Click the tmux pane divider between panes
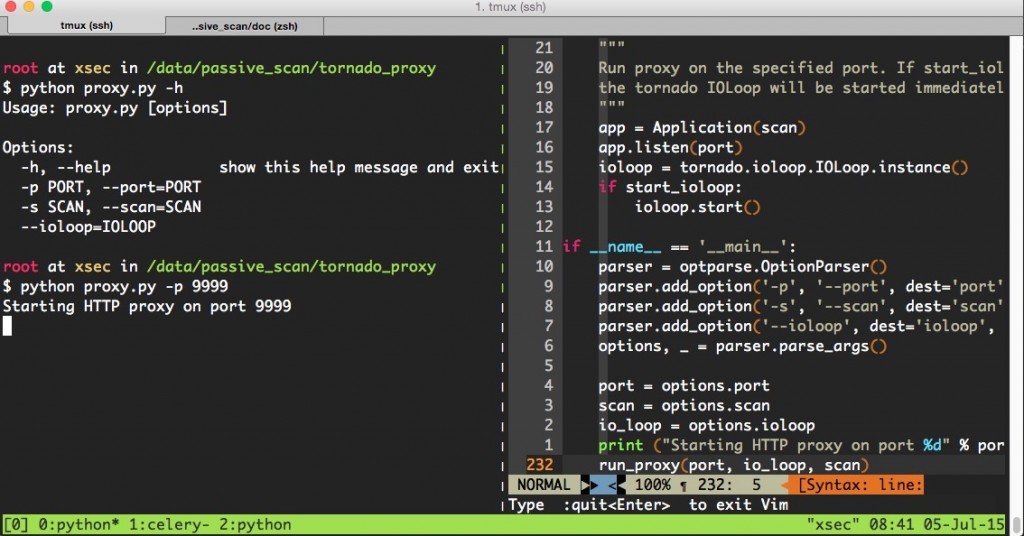This screenshot has height=536, width=1024. (502, 274)
